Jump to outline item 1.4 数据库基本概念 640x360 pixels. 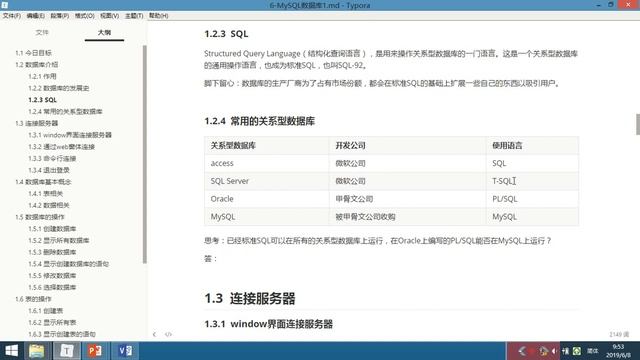click(x=43, y=182)
